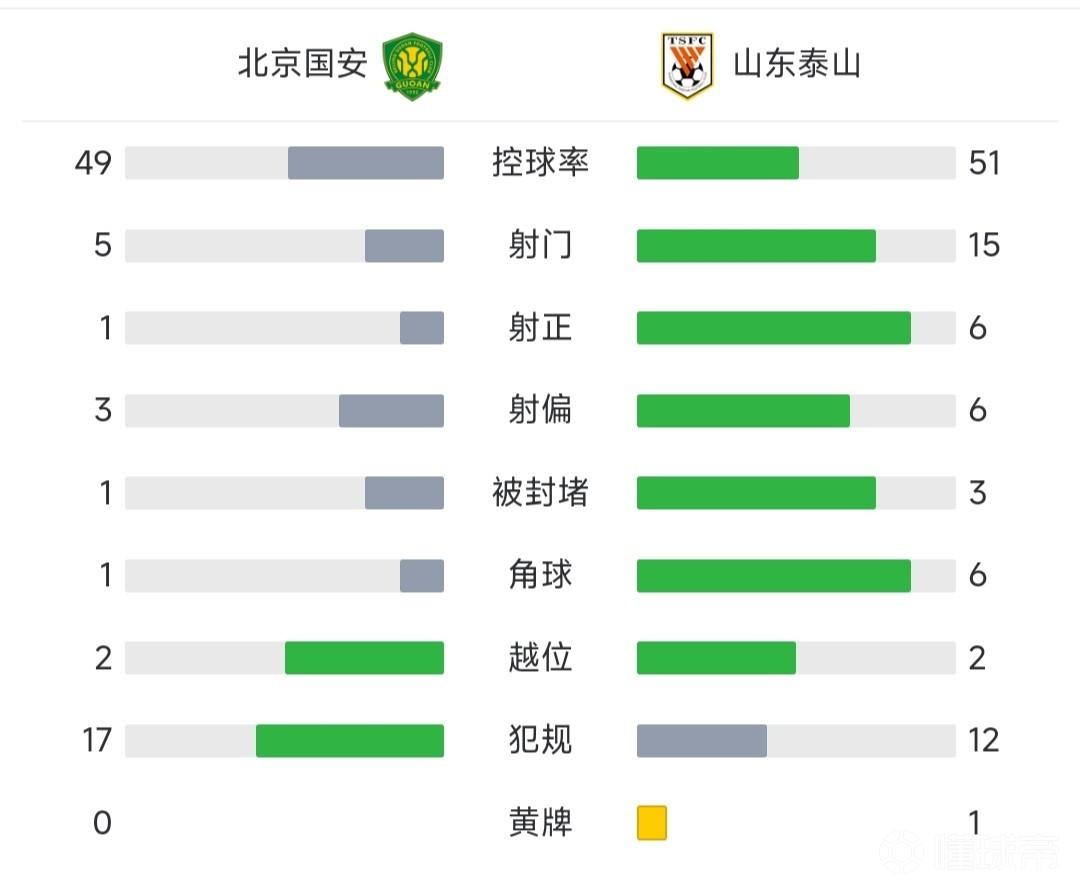This screenshot has height=884, width=1080.
Task: Click Shandong's gray fouls bar
Action: click(702, 740)
